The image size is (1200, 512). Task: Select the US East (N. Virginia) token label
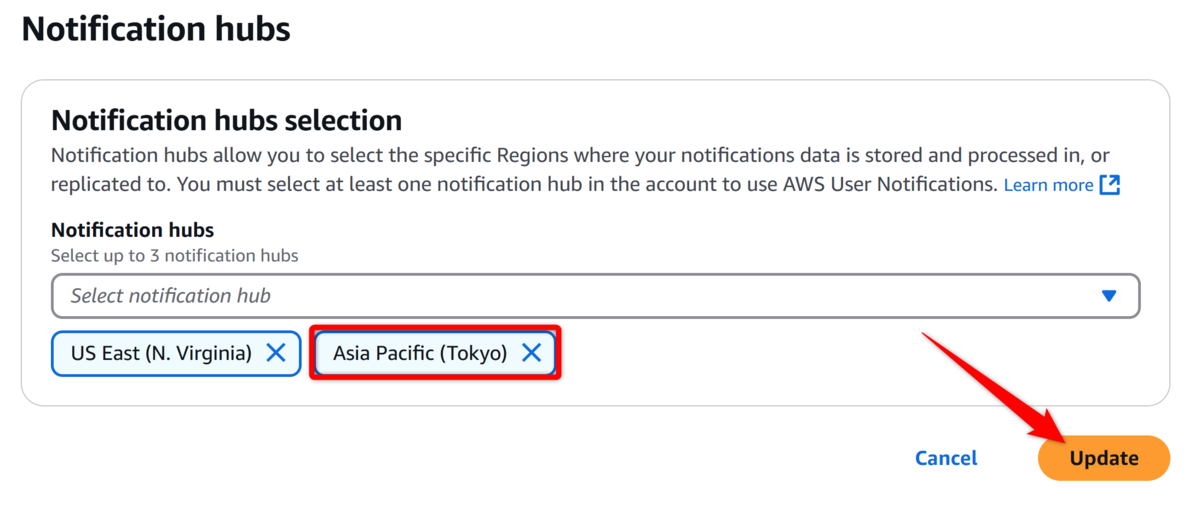(161, 353)
